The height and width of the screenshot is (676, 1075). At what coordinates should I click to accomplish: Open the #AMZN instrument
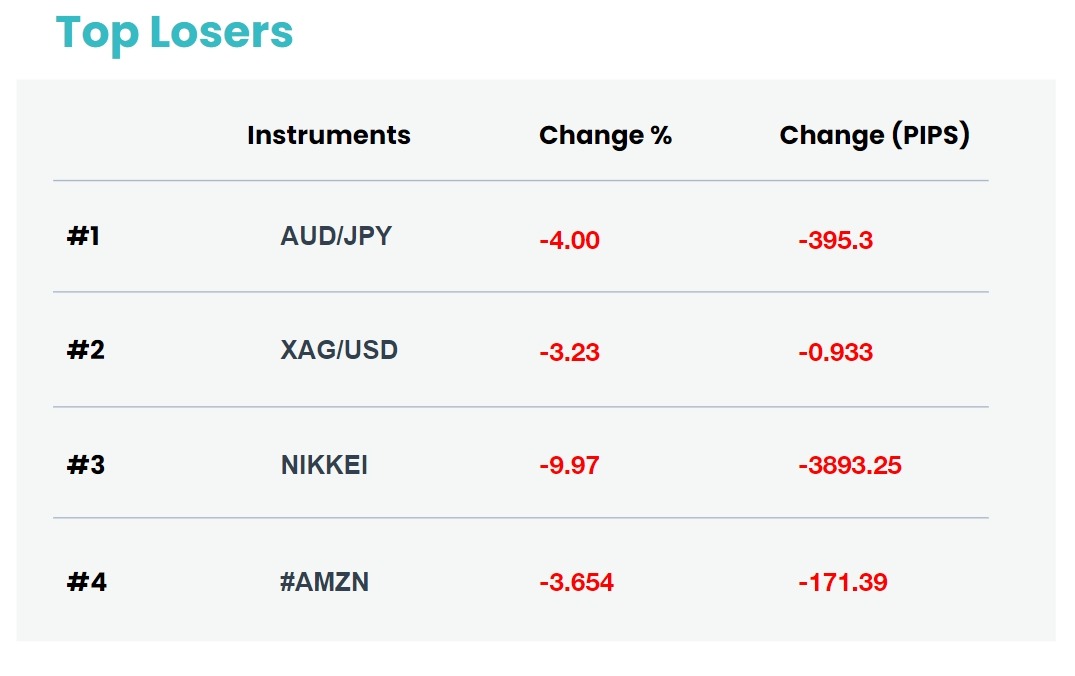[324, 582]
